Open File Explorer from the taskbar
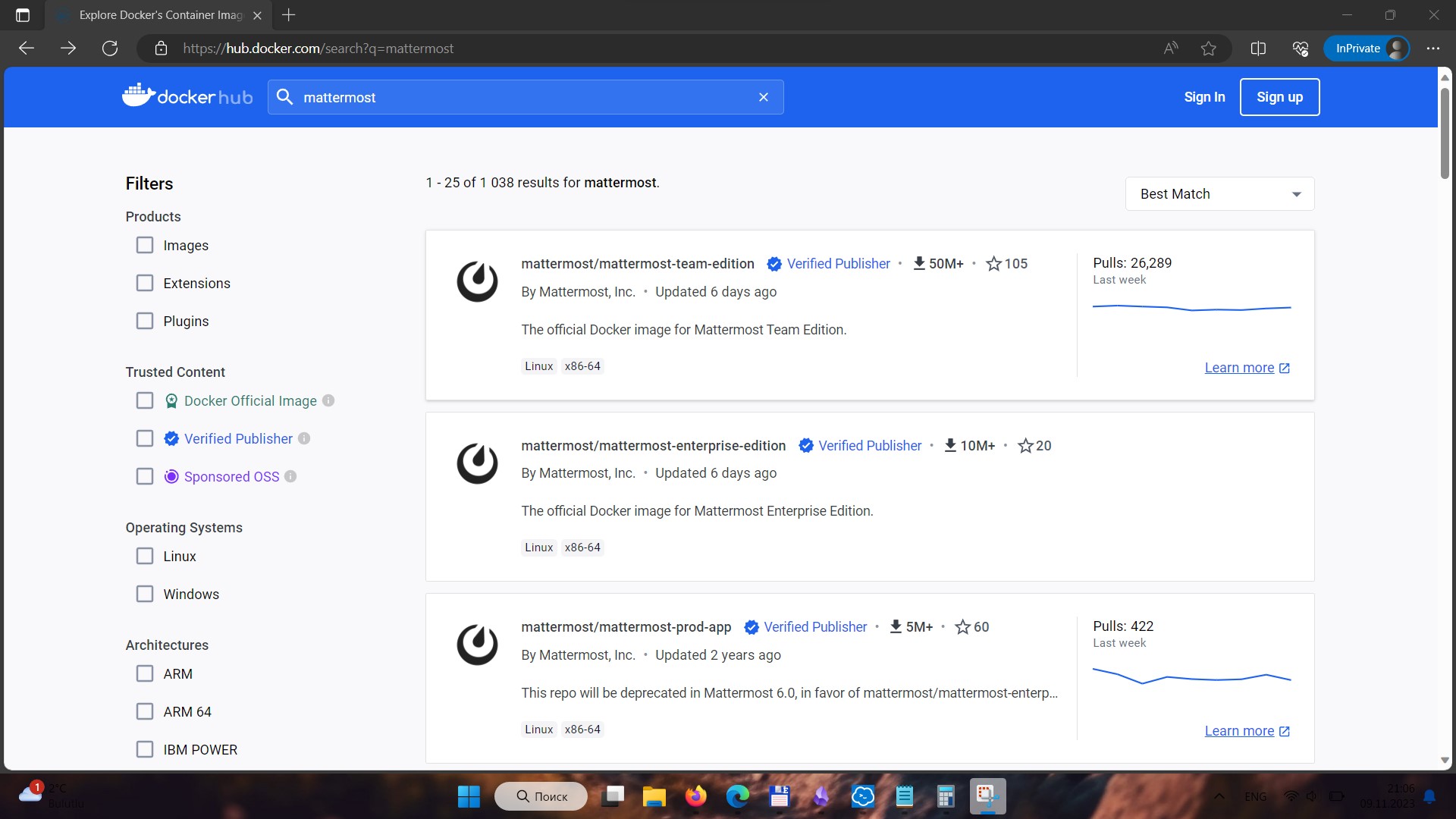This screenshot has width=1456, height=819. [x=654, y=796]
